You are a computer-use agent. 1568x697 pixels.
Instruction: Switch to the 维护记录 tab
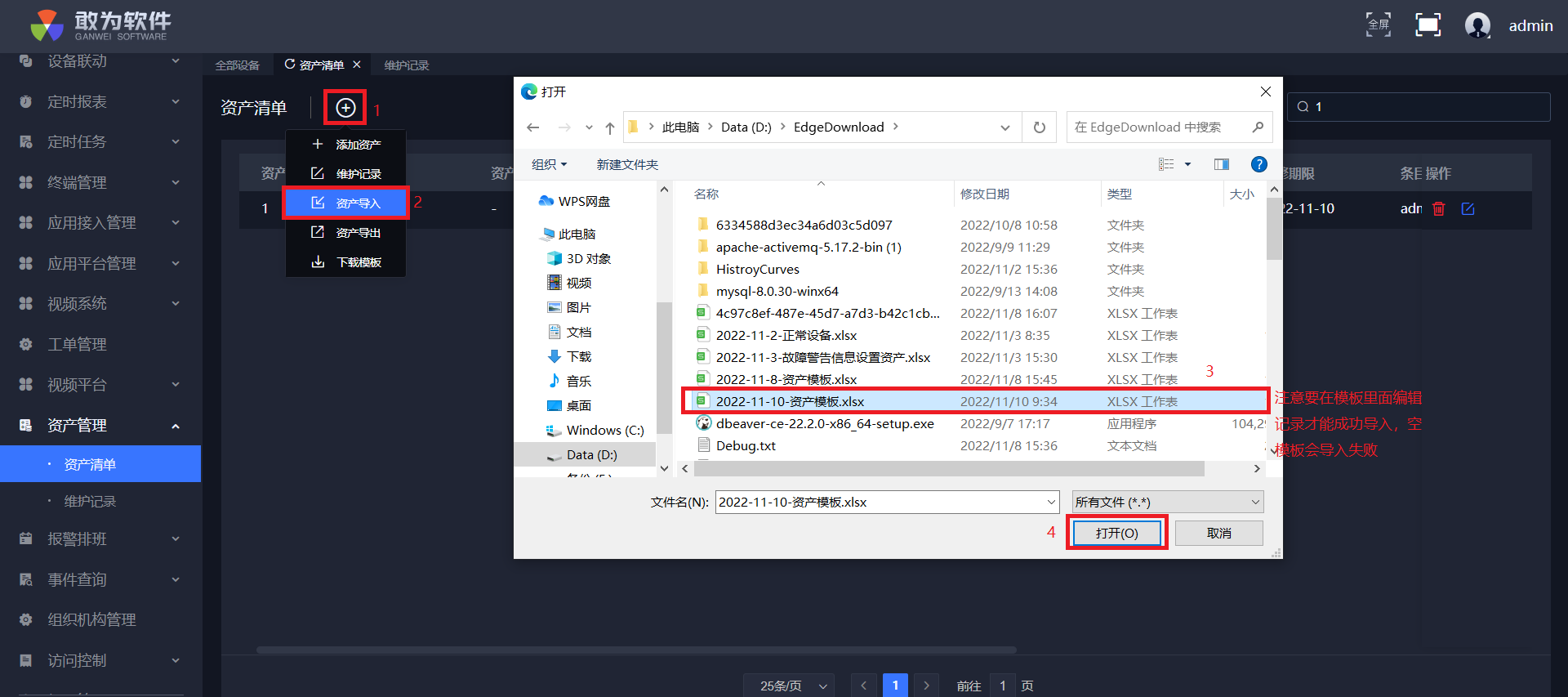407,65
